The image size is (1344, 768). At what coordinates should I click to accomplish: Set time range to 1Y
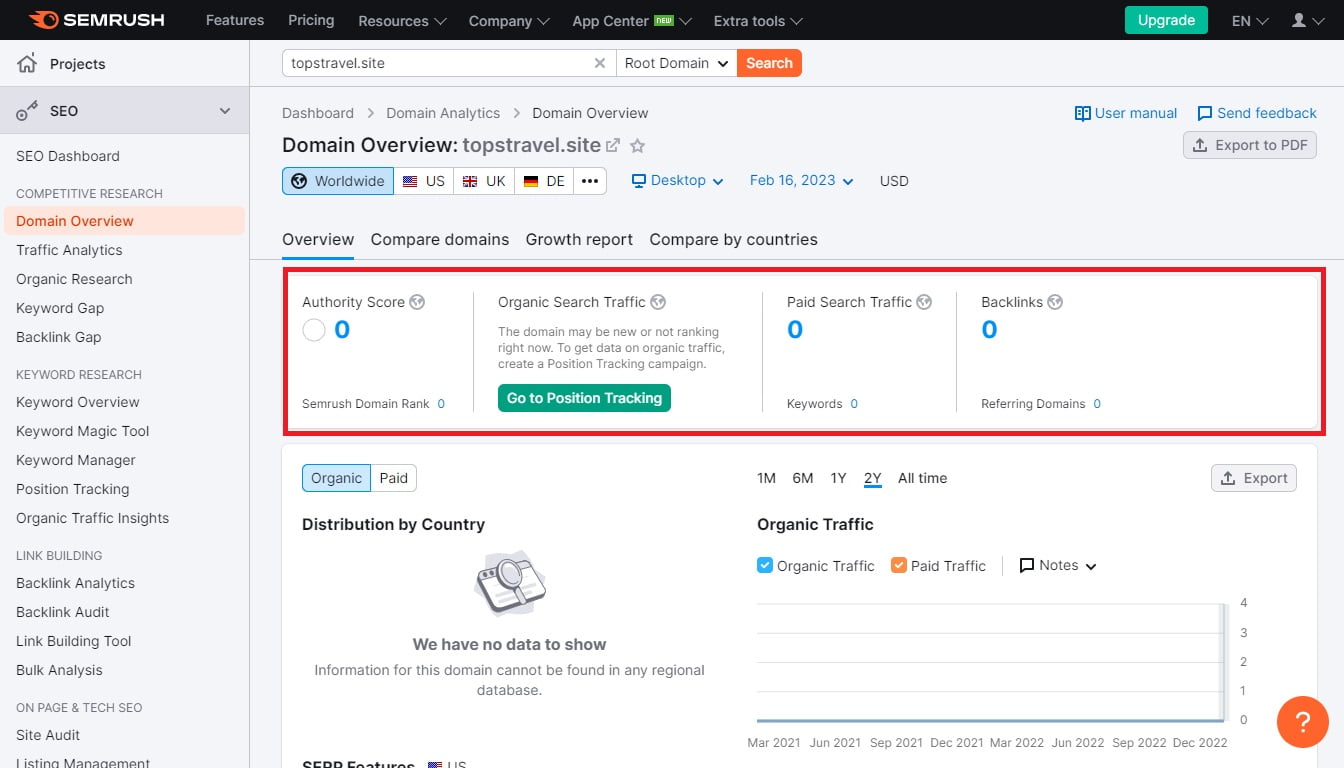[x=838, y=478]
